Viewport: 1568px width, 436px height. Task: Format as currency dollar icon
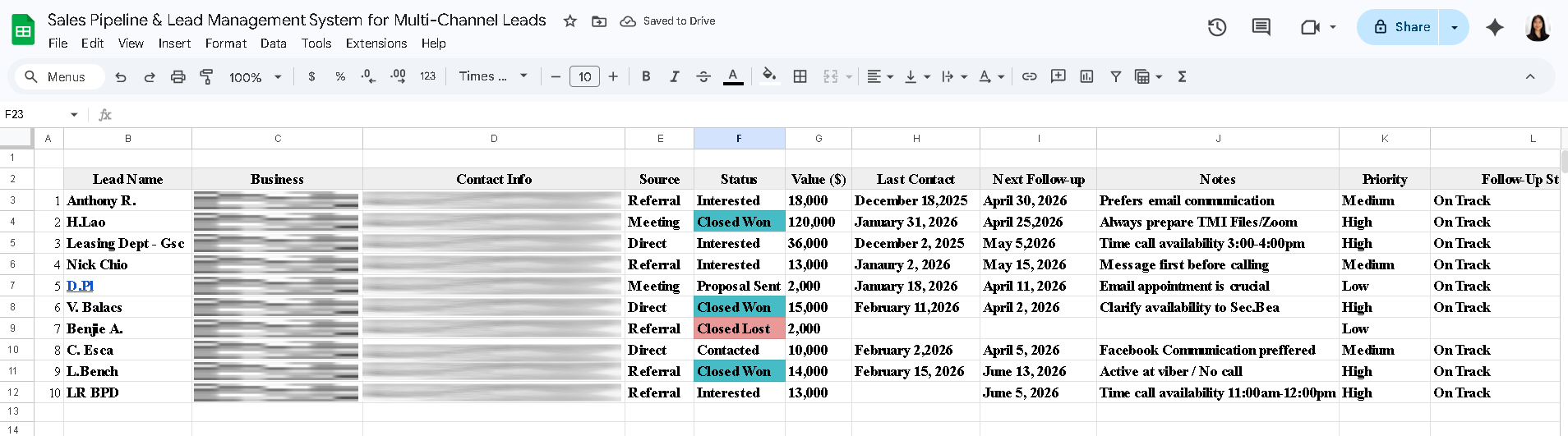click(311, 76)
